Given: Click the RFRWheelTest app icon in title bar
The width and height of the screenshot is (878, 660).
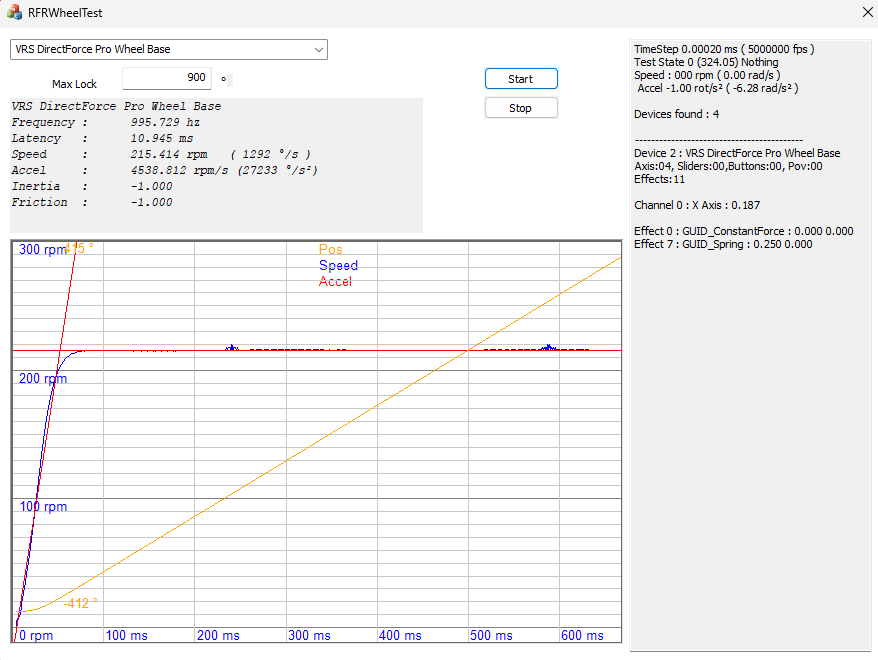Looking at the screenshot, I should click(x=14, y=12).
